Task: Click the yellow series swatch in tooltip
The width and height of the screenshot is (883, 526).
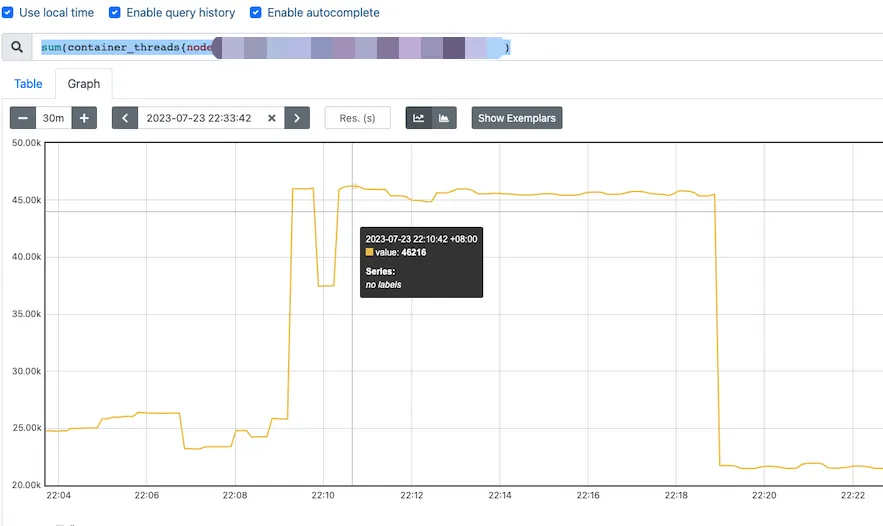Action: click(369, 253)
